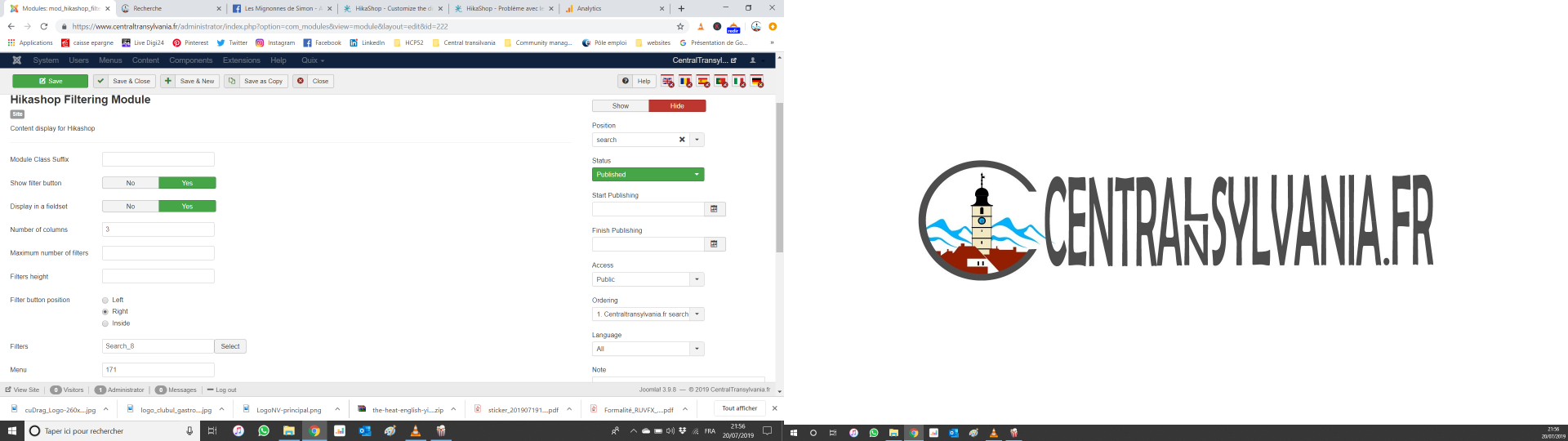Viewport: 1568px width, 441px height.
Task: Click the Italian flag translation icon
Action: tap(739, 81)
